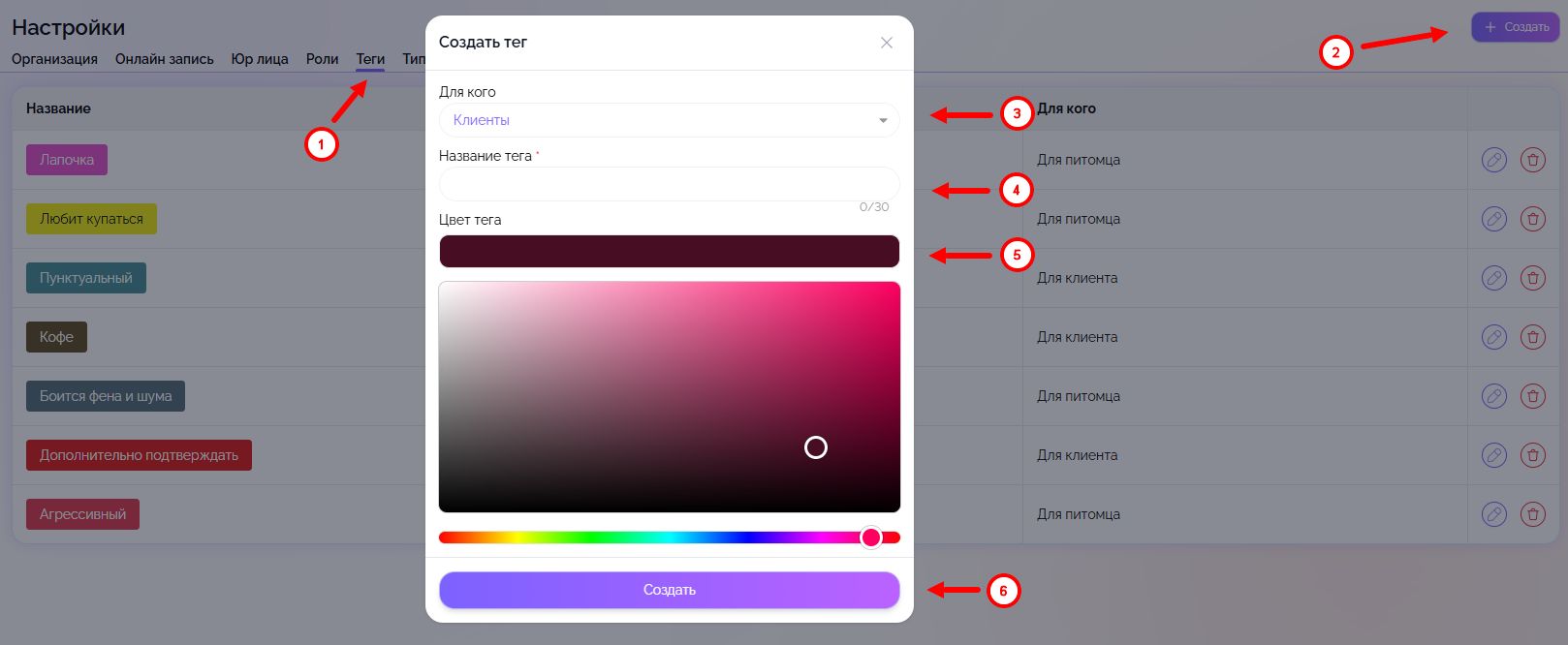Click the Кофе tag label
The width and height of the screenshot is (1568, 645).
pyautogui.click(x=56, y=337)
